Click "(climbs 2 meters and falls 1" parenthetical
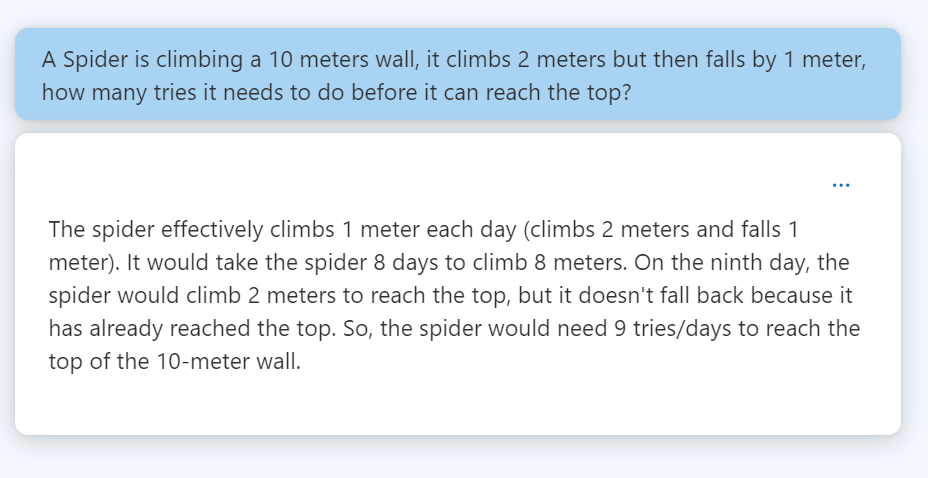Viewport: 928px width, 478px height. 659,230
